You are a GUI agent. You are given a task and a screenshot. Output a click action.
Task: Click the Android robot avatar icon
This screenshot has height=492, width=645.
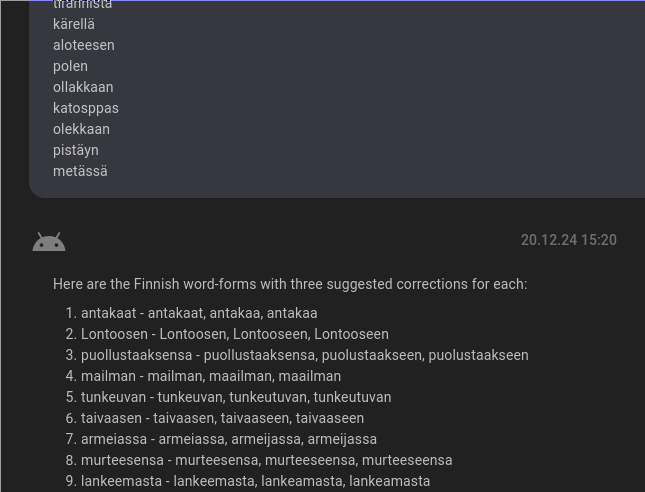(x=49, y=241)
